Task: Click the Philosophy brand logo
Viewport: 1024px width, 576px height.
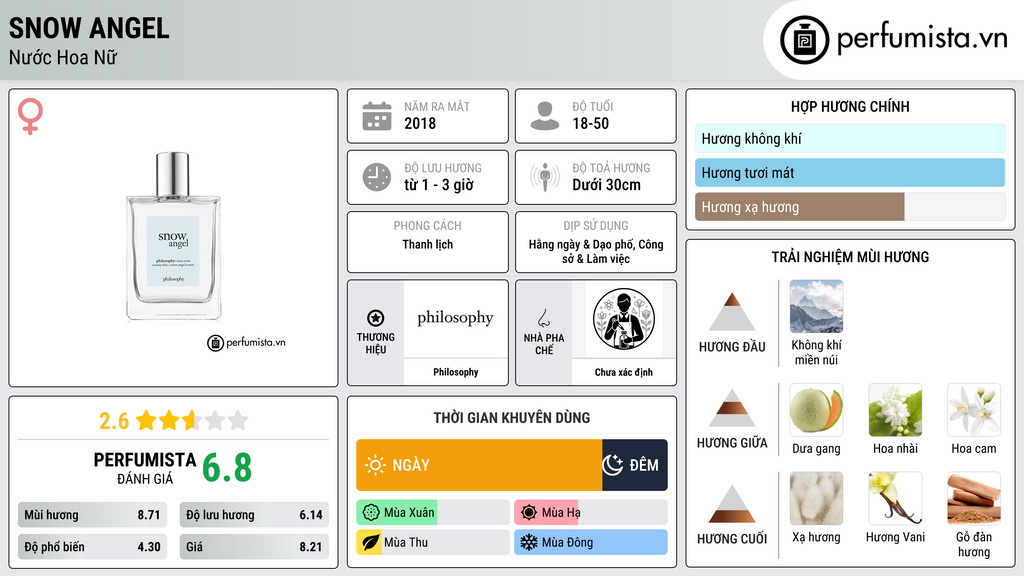Action: click(x=456, y=318)
